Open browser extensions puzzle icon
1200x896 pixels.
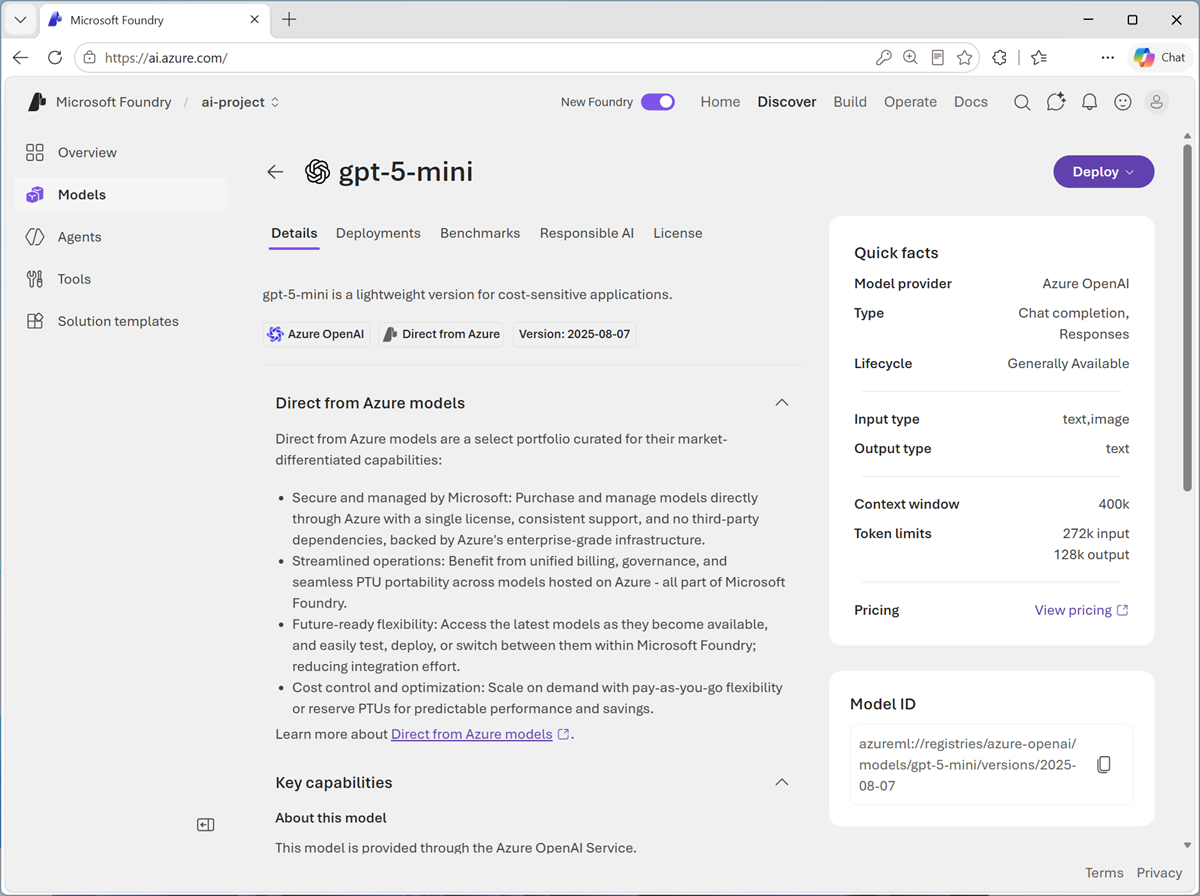point(999,58)
